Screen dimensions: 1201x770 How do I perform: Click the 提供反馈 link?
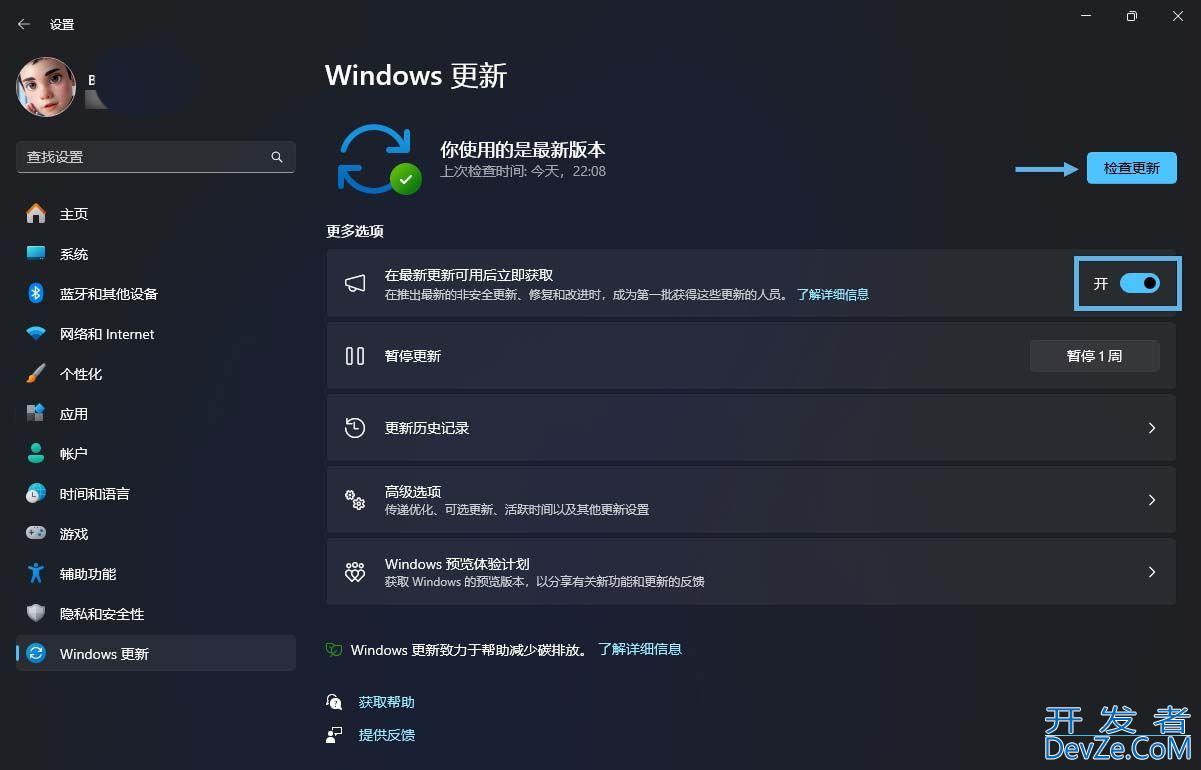(386, 735)
